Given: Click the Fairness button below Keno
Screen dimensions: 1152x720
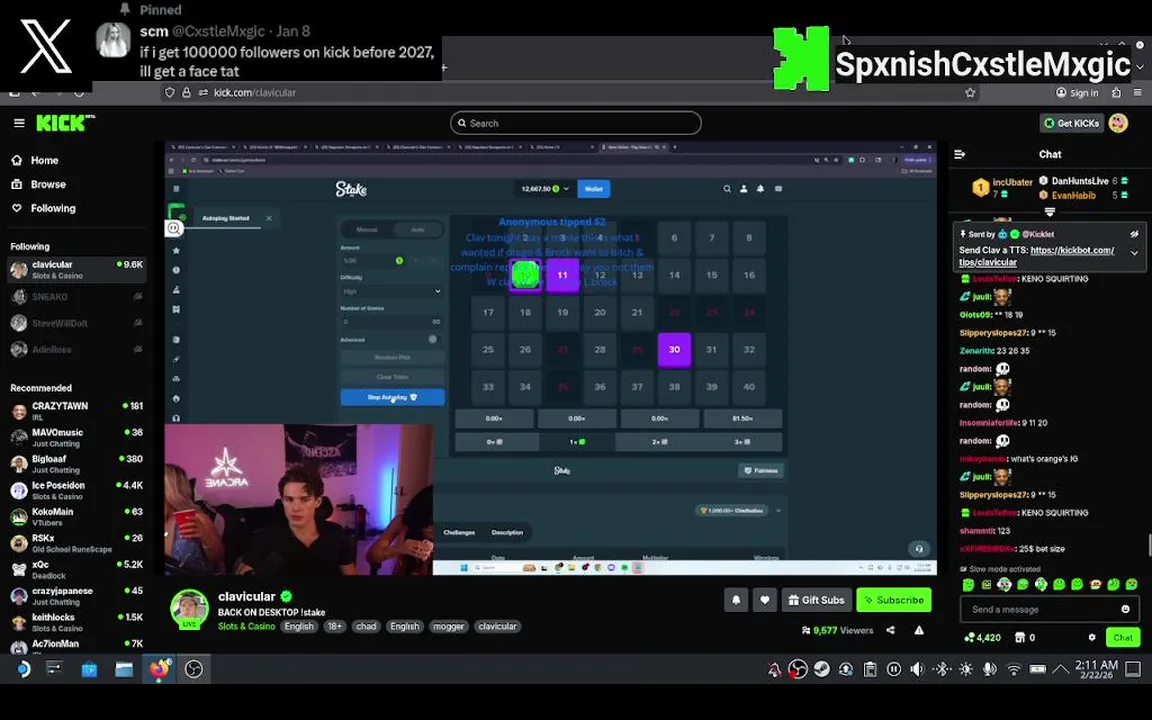Looking at the screenshot, I should [761, 470].
